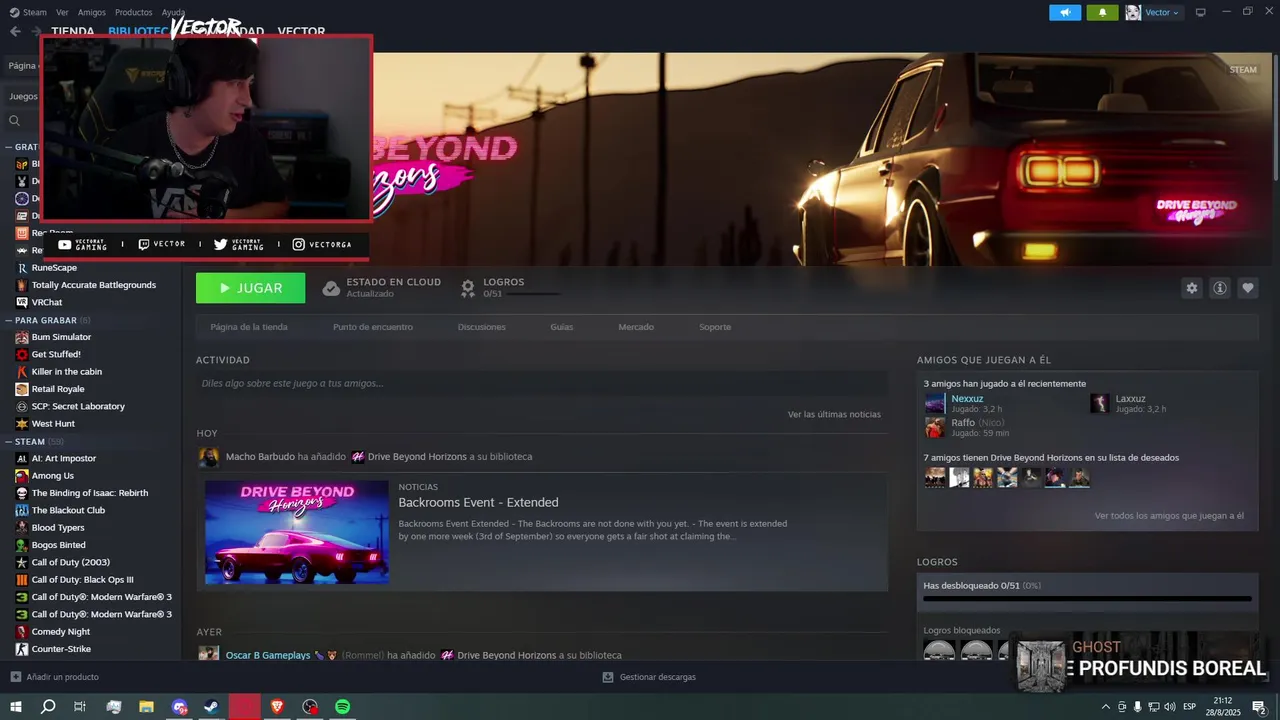Click Nexxuz friend avatar
Viewport: 1280px width, 720px height.
point(935,403)
